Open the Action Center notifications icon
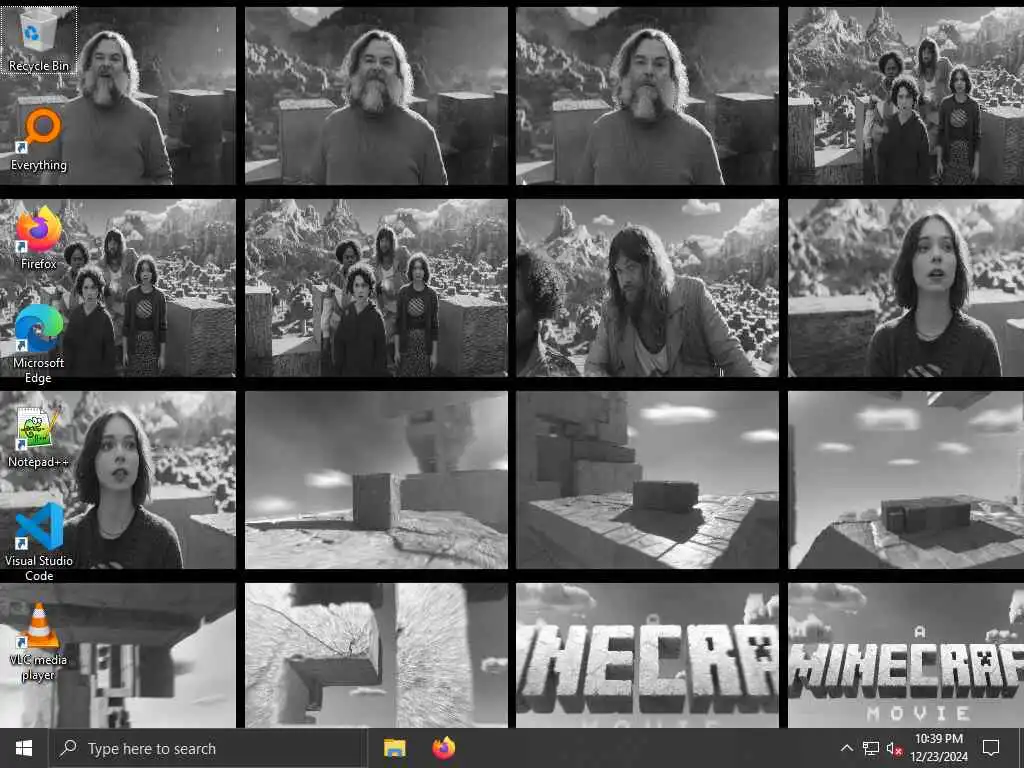1024x768 pixels. point(991,748)
